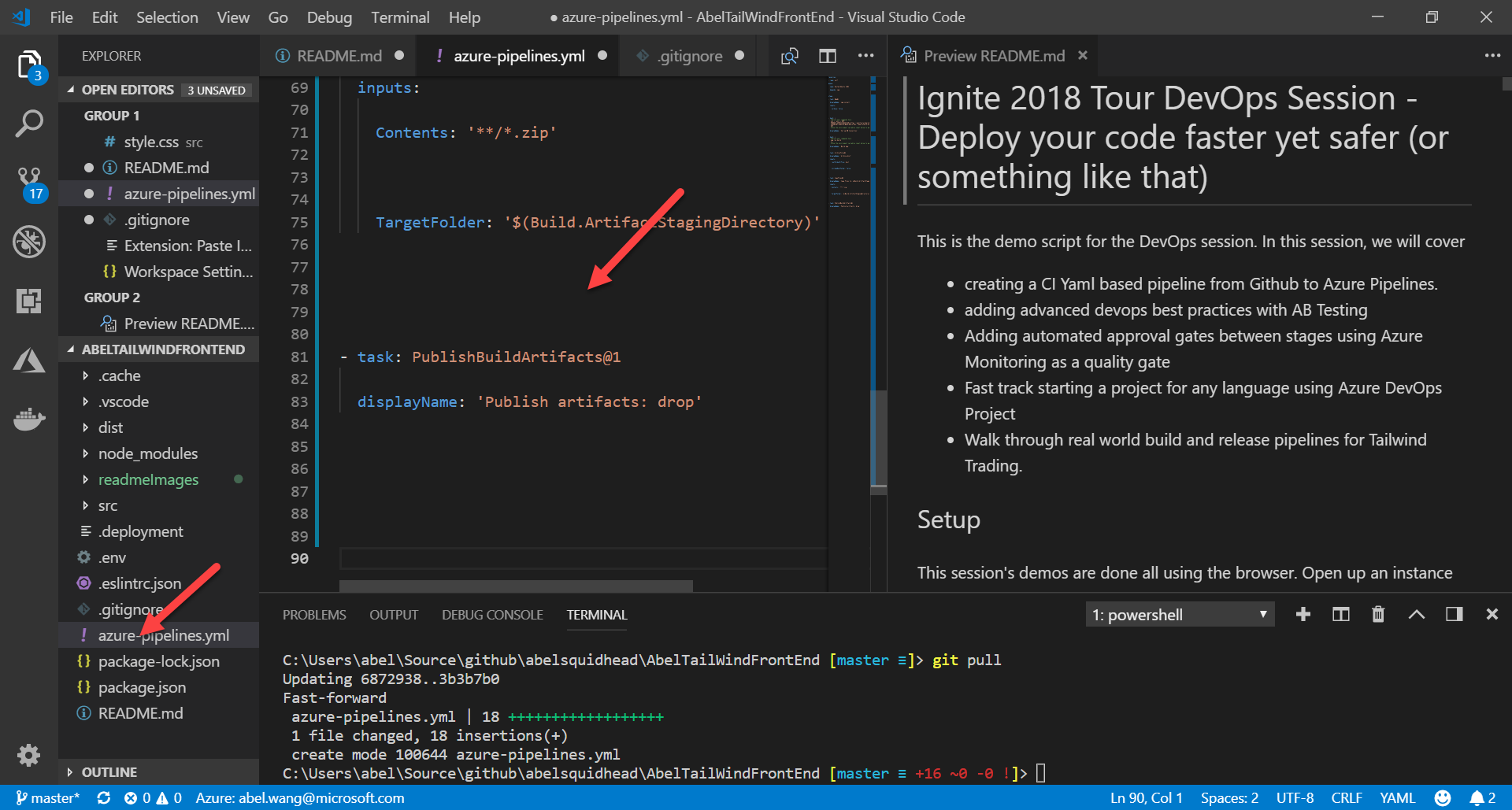Open the Extensions view icon
Viewport: 1512px width, 810px height.
29,301
